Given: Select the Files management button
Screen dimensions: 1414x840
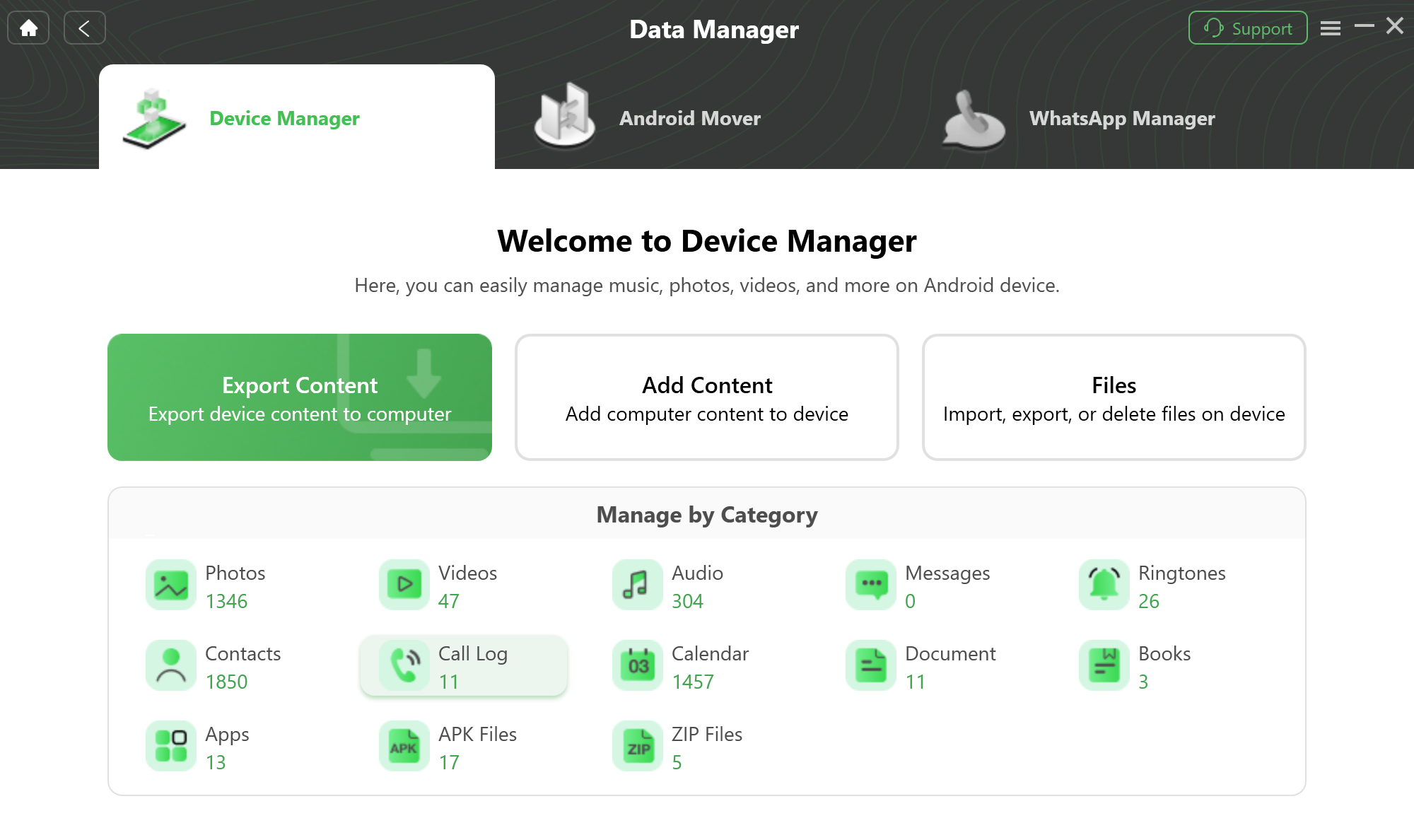Looking at the screenshot, I should click(x=1114, y=397).
